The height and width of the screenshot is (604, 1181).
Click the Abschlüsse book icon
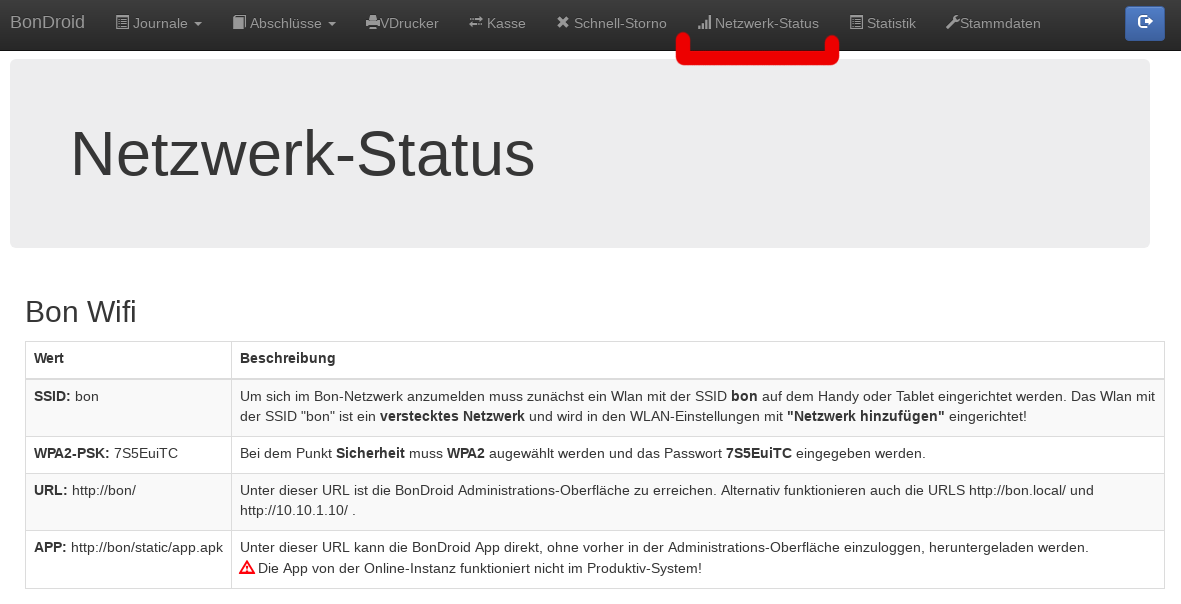tap(239, 23)
